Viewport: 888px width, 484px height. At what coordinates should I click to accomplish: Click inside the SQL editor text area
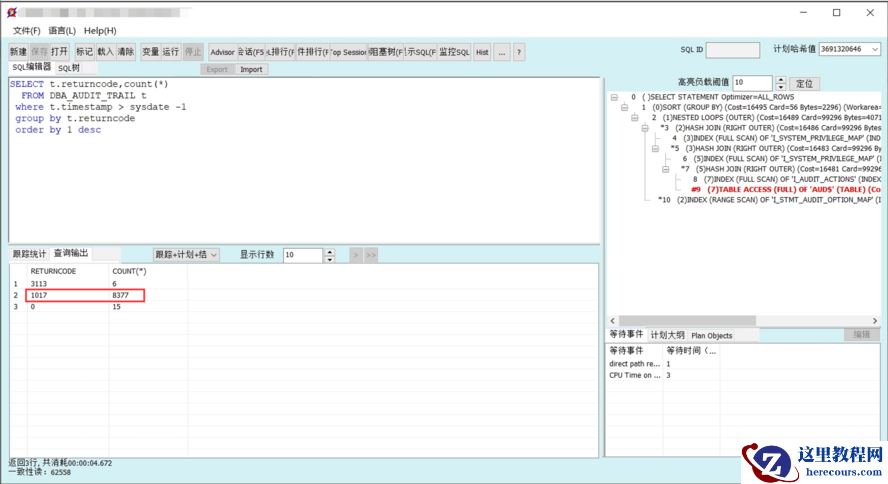tap(304, 161)
